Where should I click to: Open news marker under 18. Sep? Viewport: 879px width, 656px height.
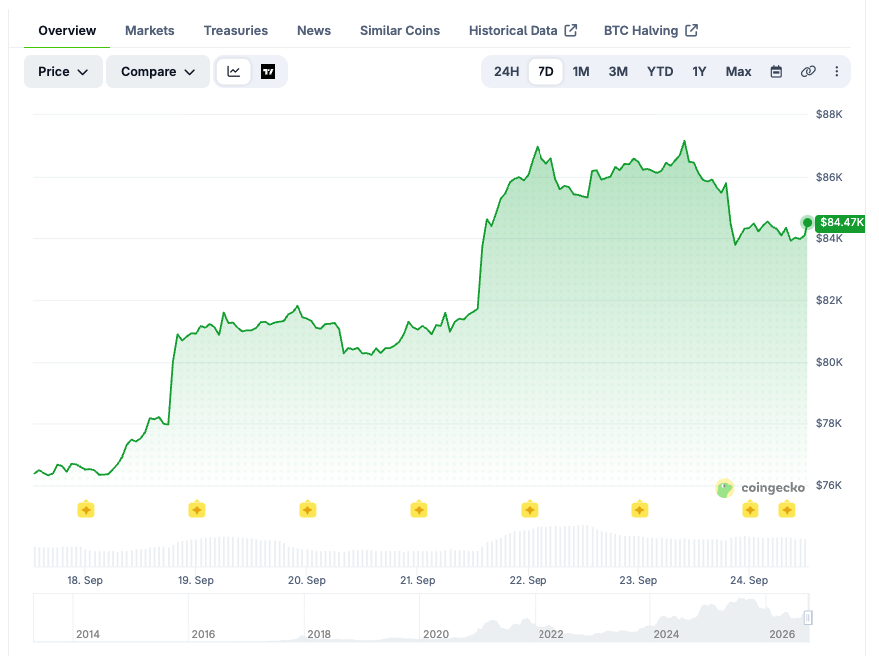point(86,510)
